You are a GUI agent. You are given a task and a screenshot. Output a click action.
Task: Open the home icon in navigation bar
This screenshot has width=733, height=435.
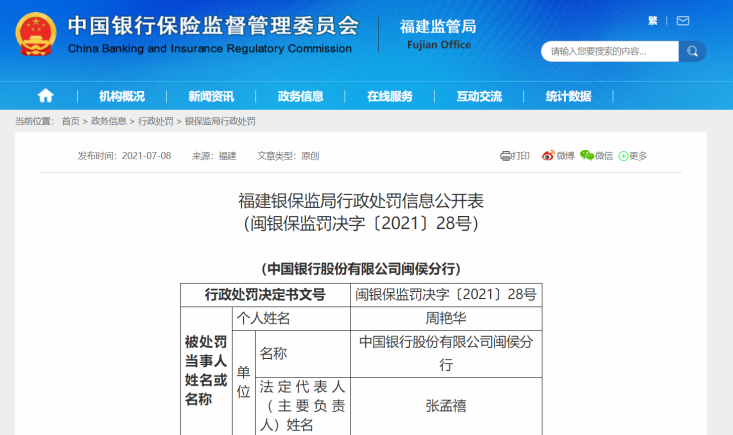(45, 96)
